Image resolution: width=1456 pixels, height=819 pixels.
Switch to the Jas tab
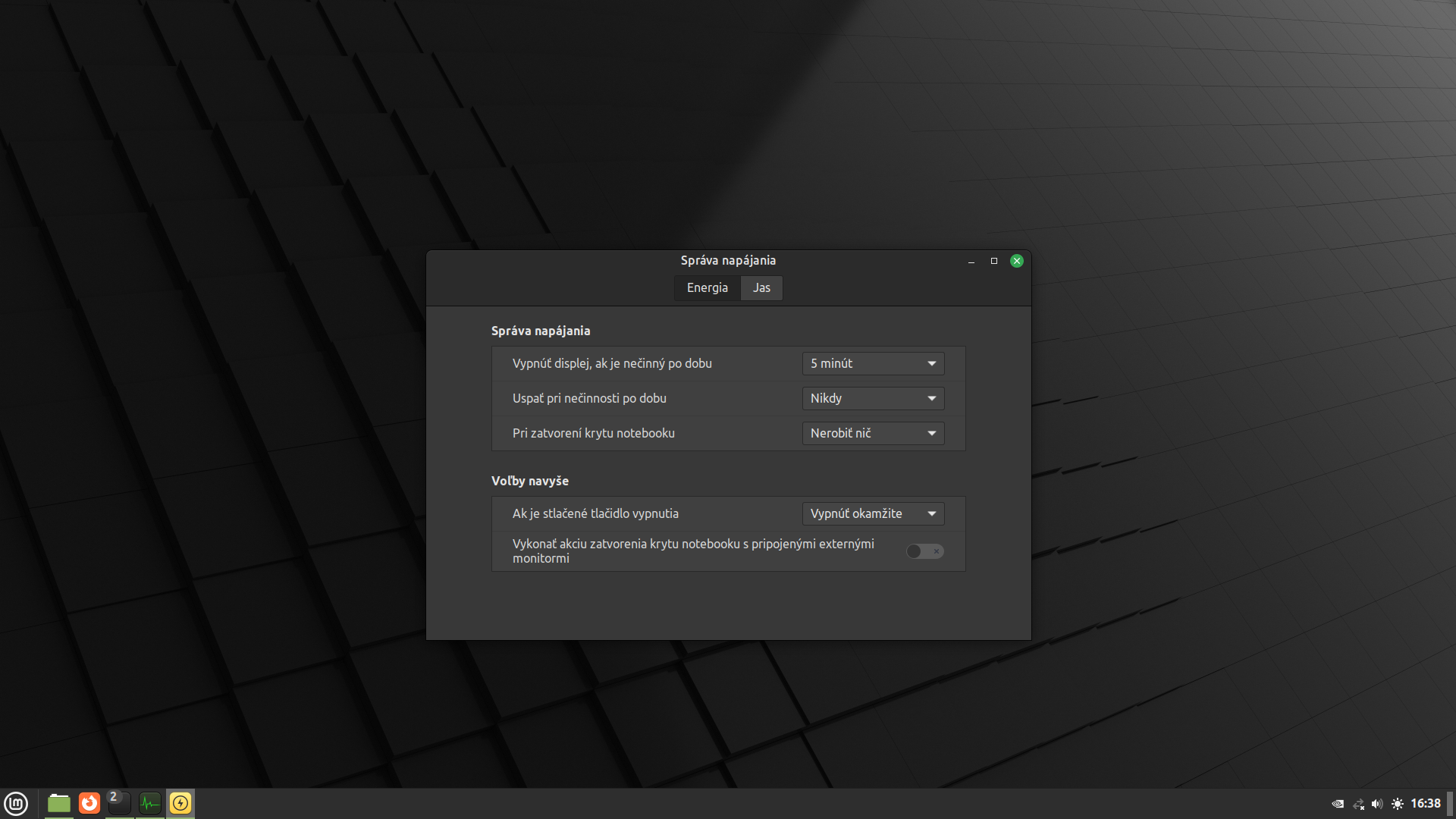tap(761, 287)
